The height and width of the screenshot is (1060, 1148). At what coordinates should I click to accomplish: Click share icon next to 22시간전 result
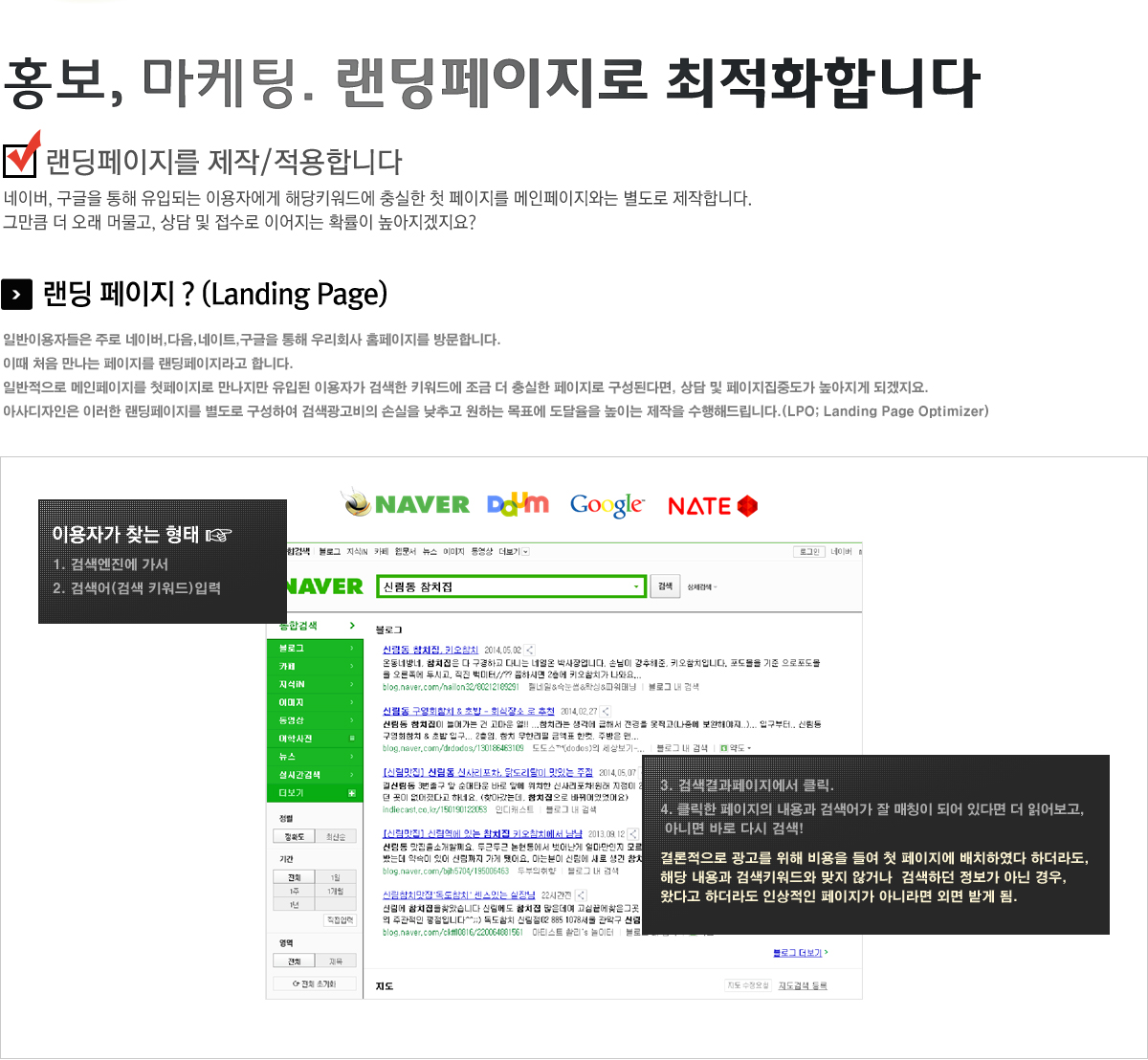click(x=581, y=895)
